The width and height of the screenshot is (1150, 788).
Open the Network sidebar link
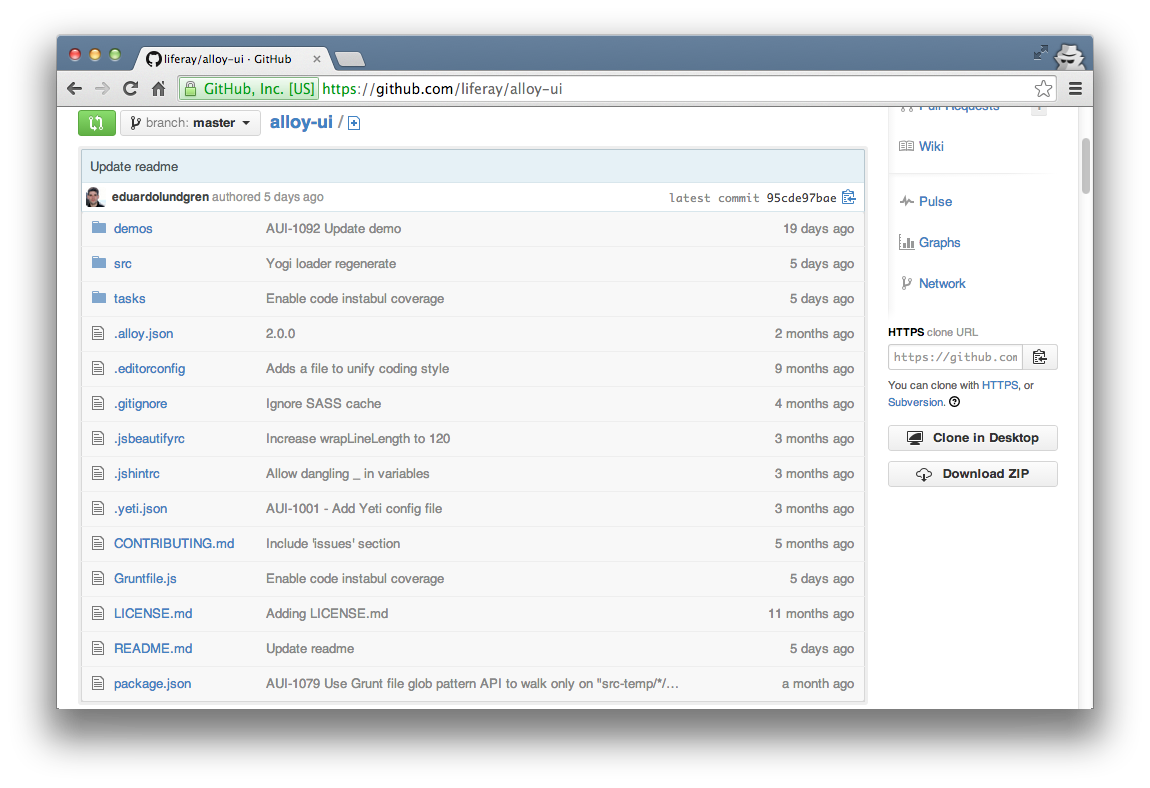pos(942,283)
